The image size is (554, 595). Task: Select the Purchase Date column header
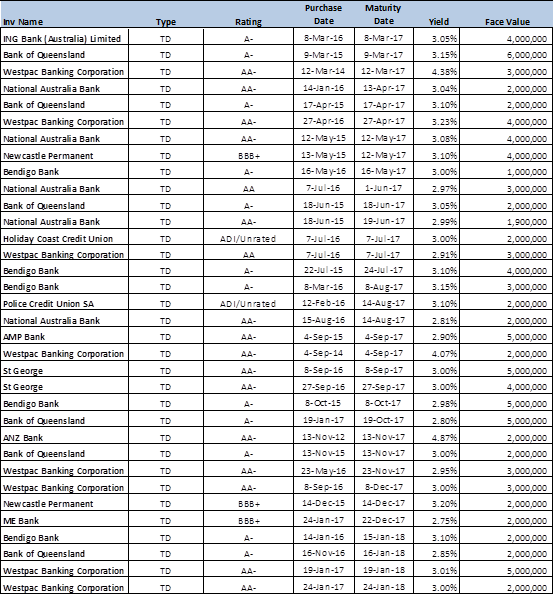324,14
